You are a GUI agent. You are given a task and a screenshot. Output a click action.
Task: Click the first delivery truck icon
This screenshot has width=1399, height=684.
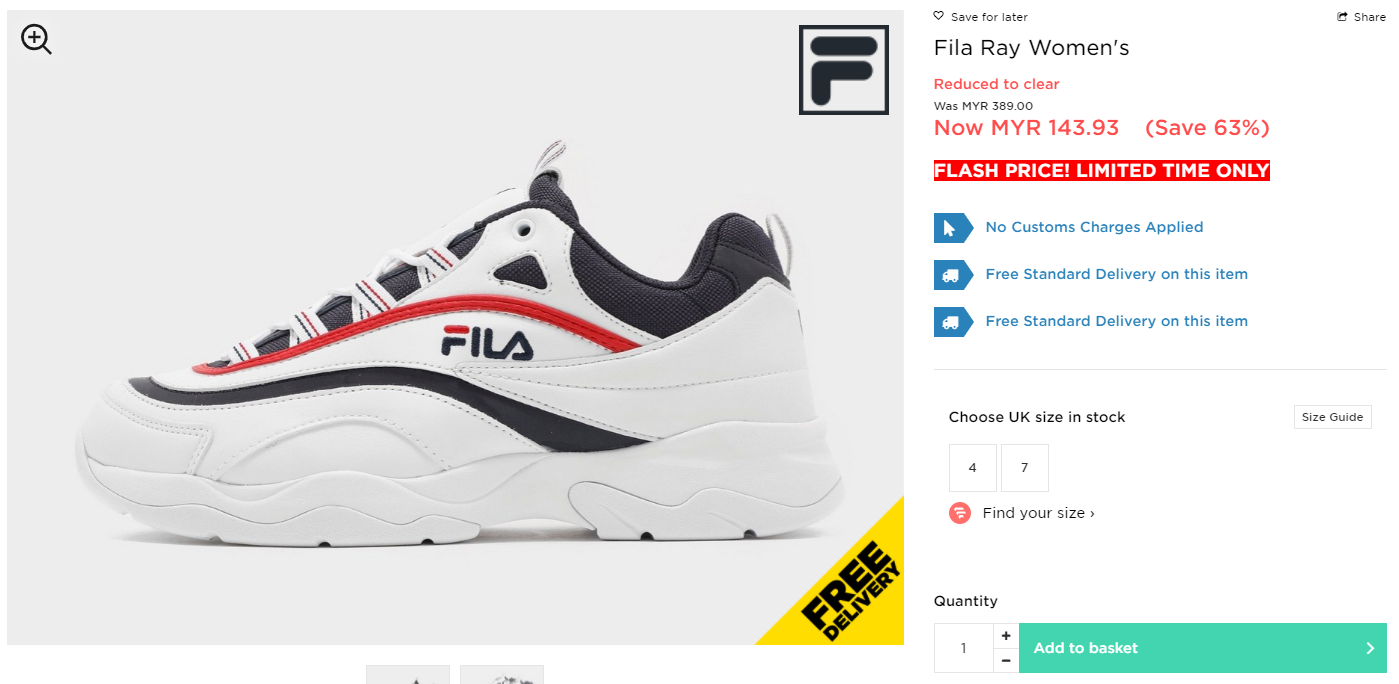tap(953, 275)
